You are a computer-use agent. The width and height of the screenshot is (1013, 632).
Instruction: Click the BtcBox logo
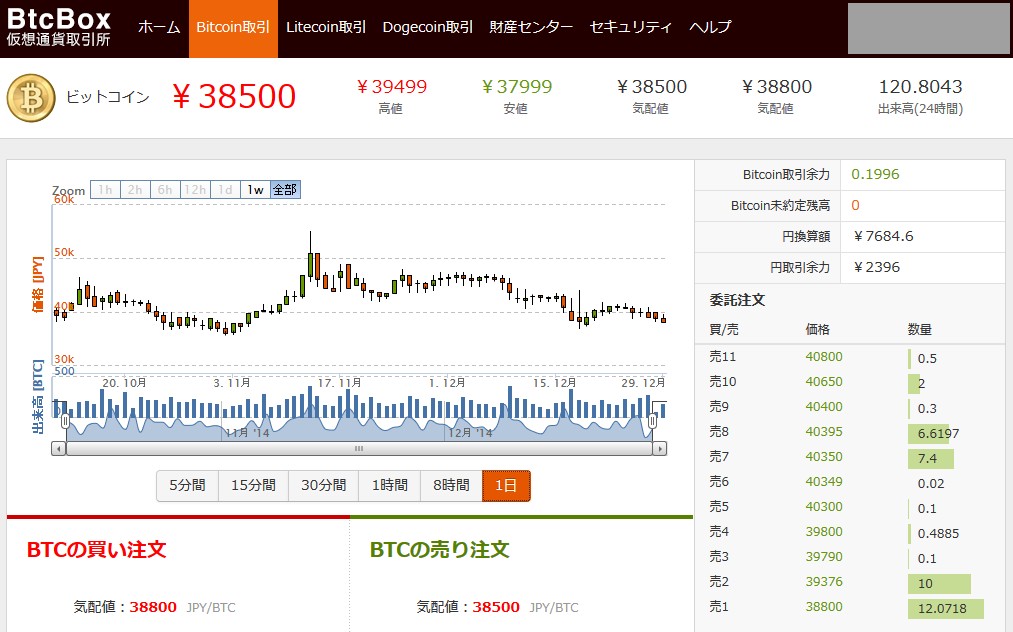pyautogui.click(x=59, y=27)
